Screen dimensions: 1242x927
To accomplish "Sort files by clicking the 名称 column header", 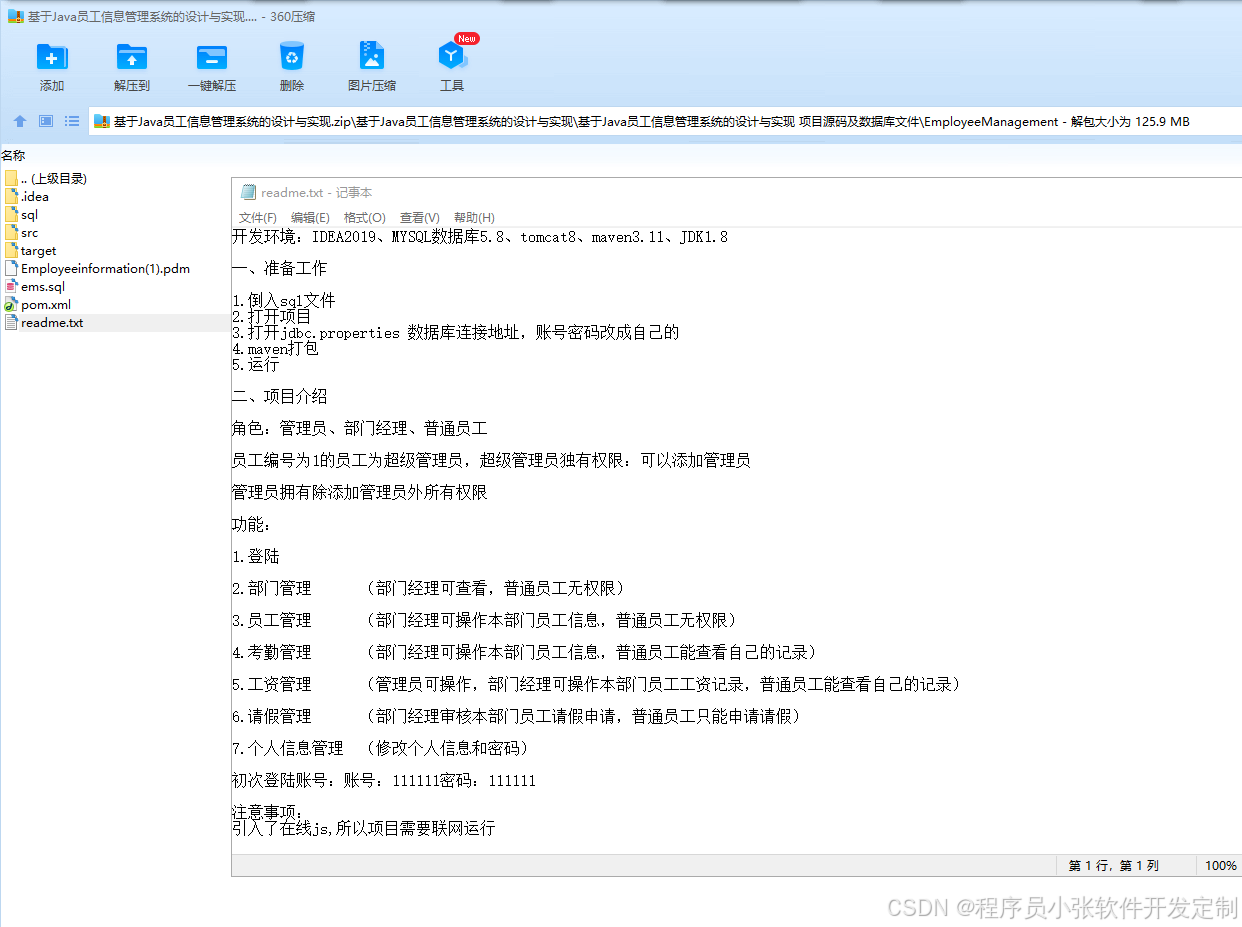I will (17, 155).
